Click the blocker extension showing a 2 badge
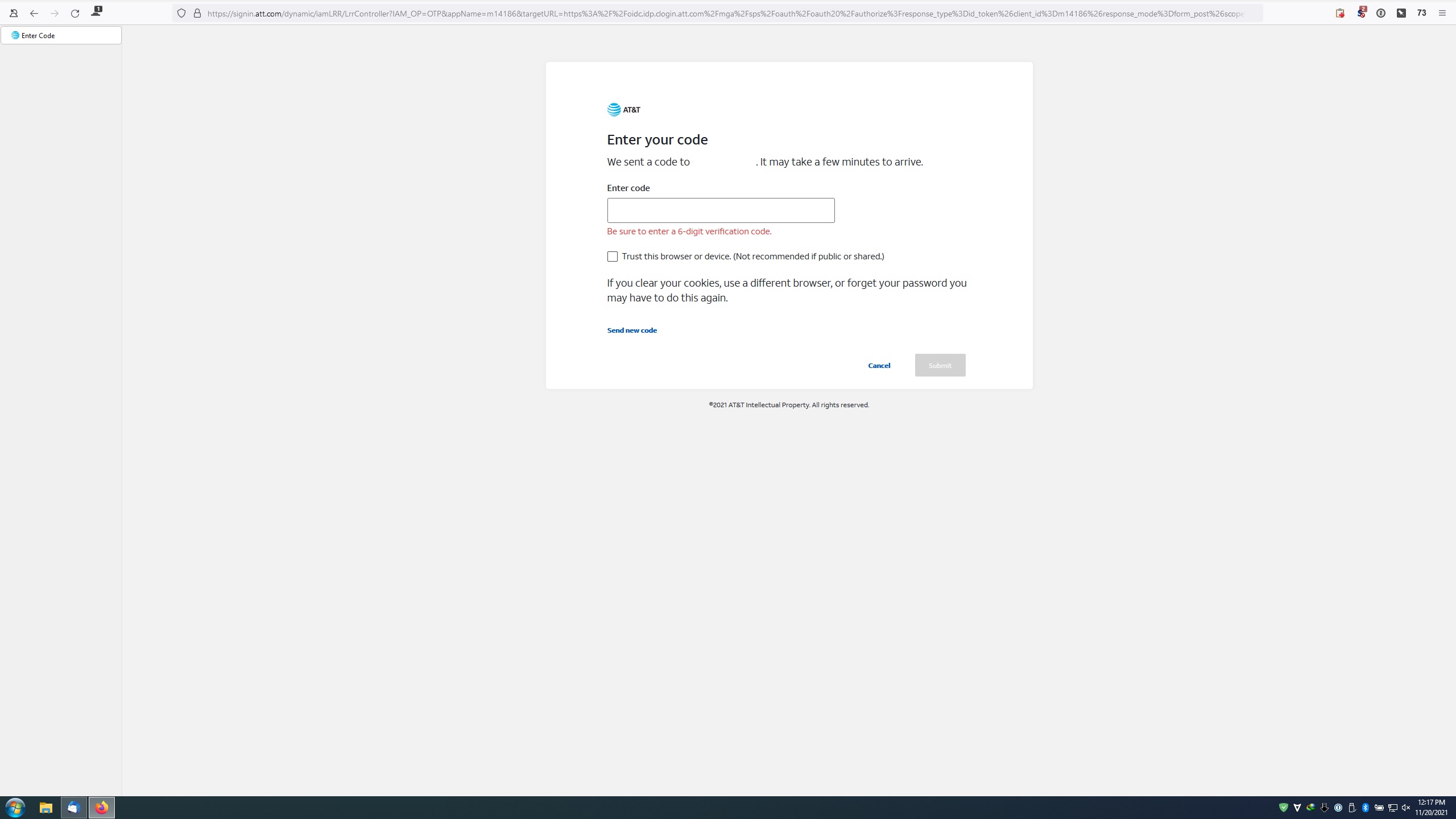This screenshot has height=819, width=1456. pos(1362,13)
